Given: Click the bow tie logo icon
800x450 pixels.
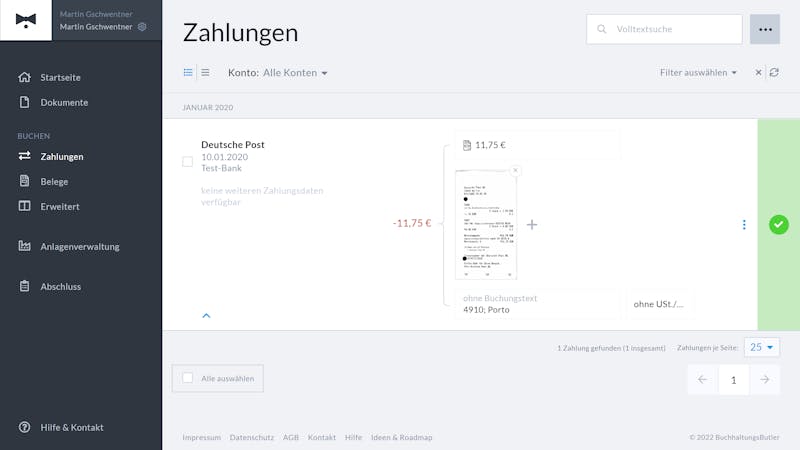Looking at the screenshot, I should click(x=26, y=20).
